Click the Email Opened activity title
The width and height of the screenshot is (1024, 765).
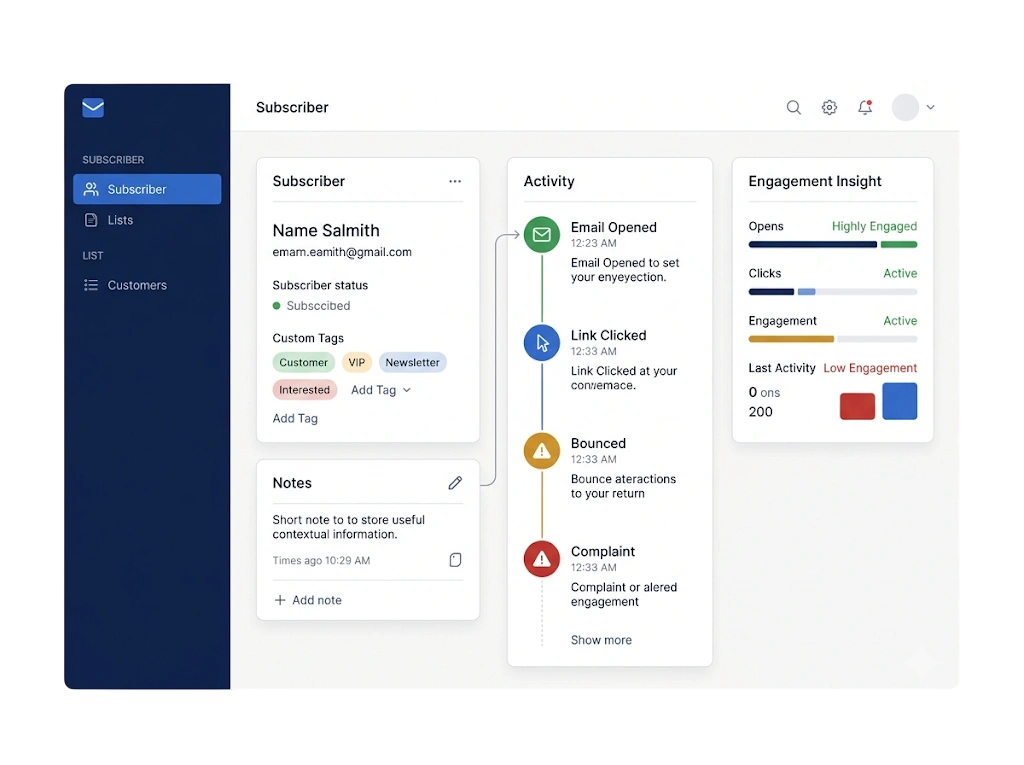point(613,227)
